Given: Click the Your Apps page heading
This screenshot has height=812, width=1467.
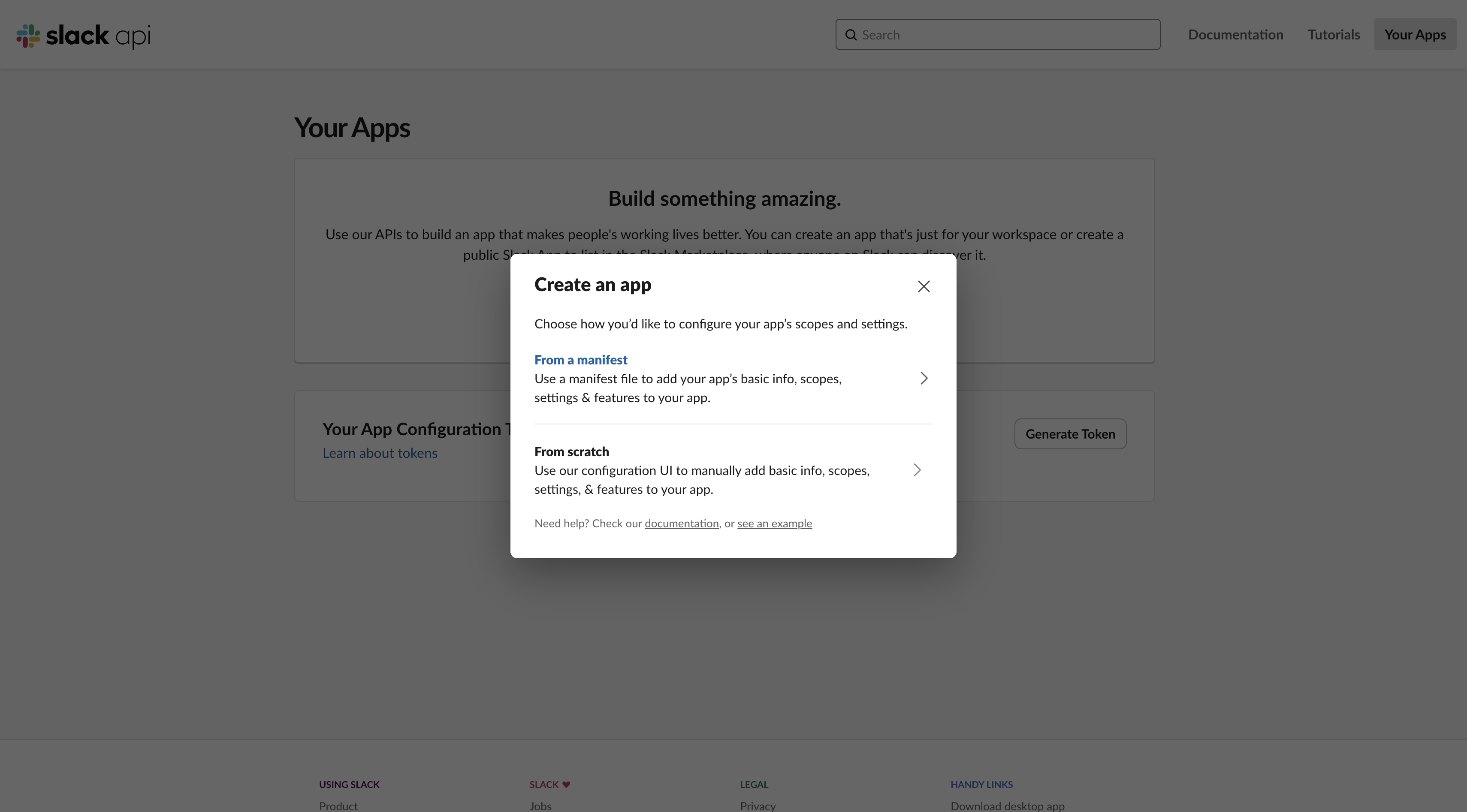Looking at the screenshot, I should [352, 127].
